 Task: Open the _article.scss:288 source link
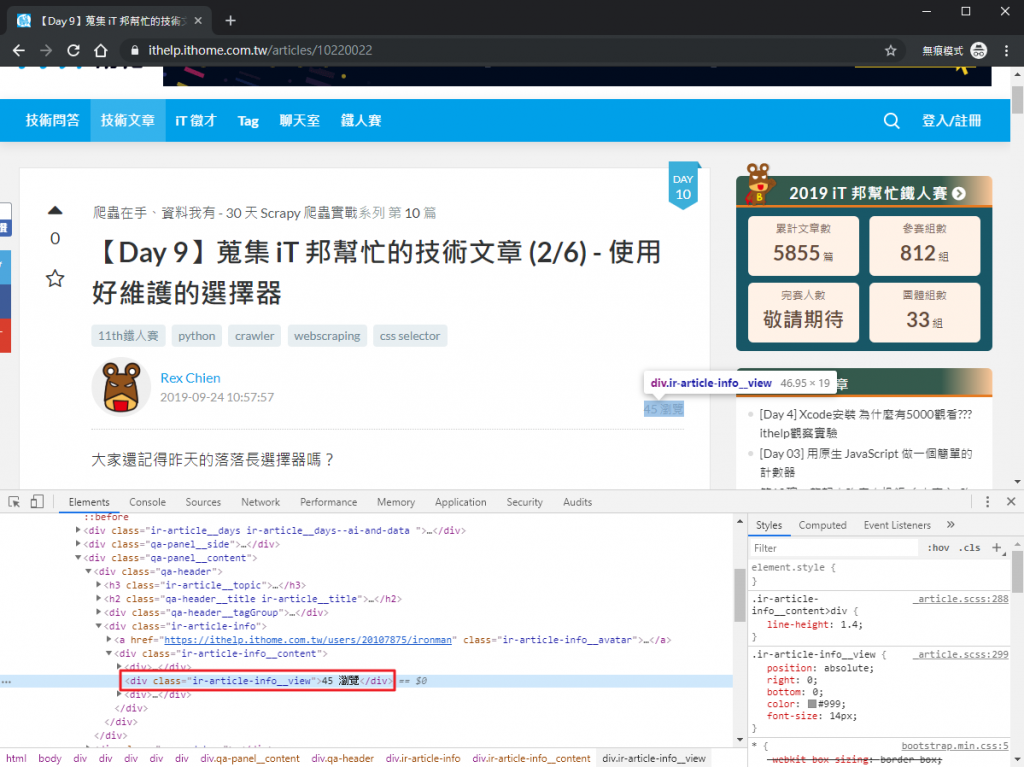[961, 598]
